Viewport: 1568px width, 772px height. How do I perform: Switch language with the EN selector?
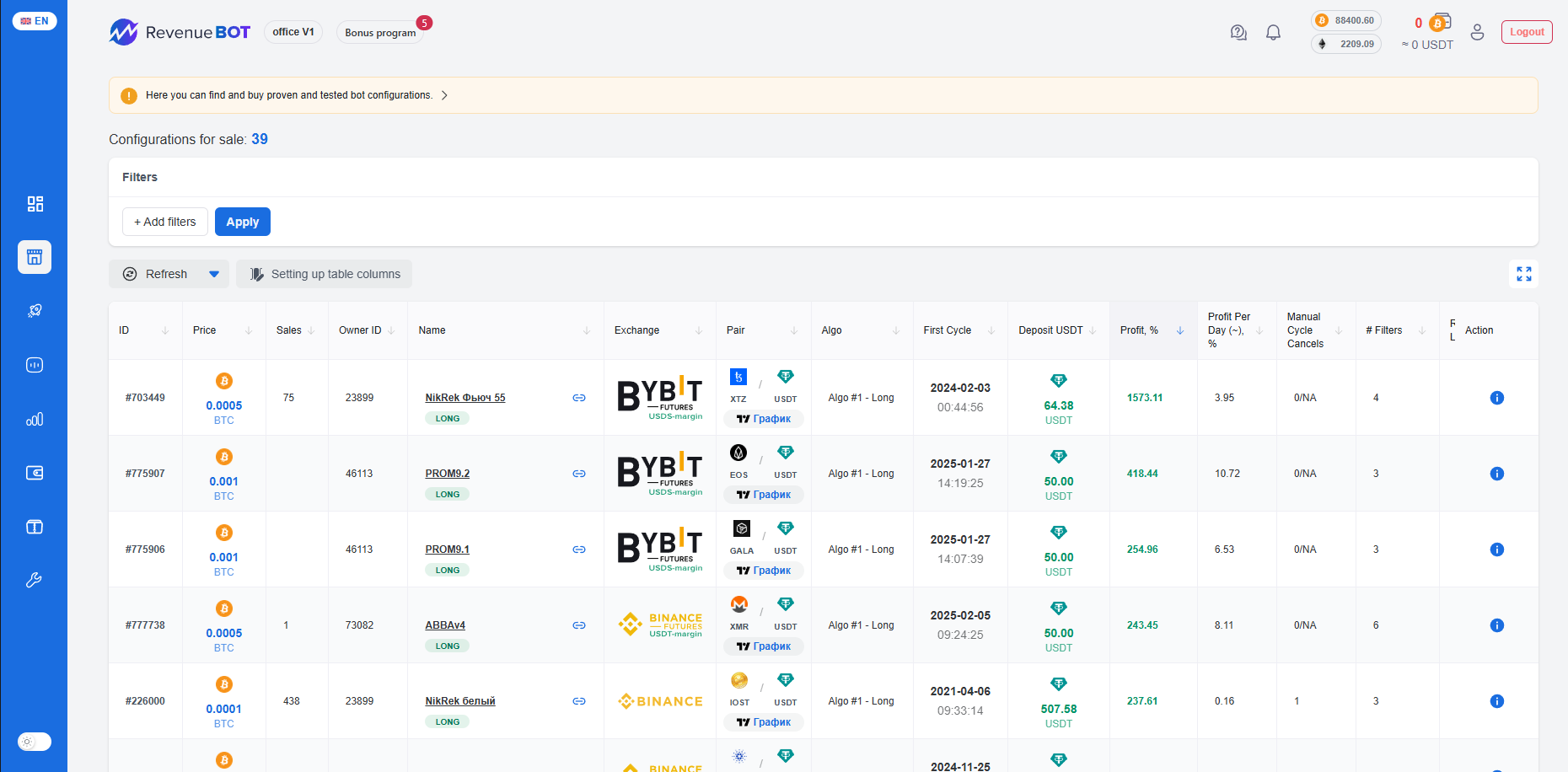35,21
